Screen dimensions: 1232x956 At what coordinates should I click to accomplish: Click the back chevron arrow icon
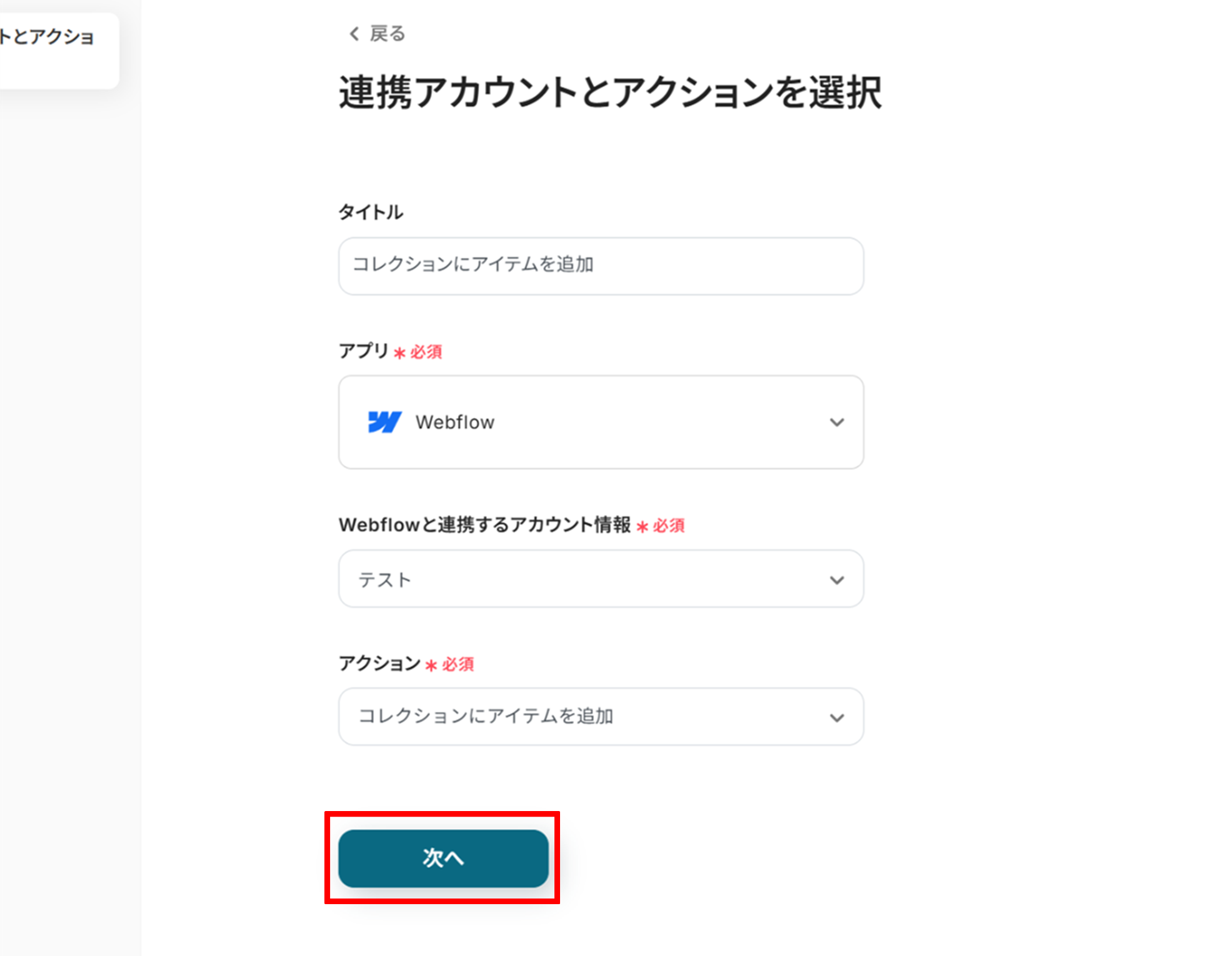click(x=354, y=34)
